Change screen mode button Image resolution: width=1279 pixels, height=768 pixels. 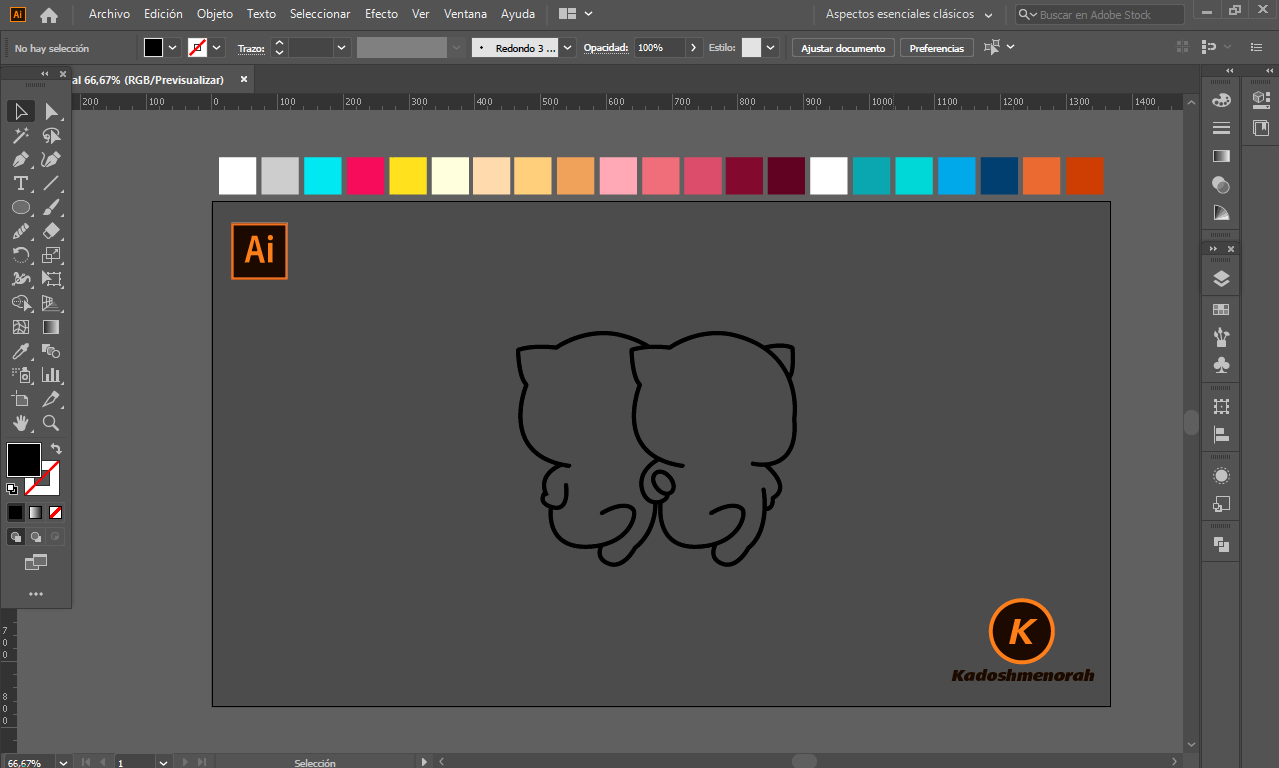pyautogui.click(x=36, y=563)
